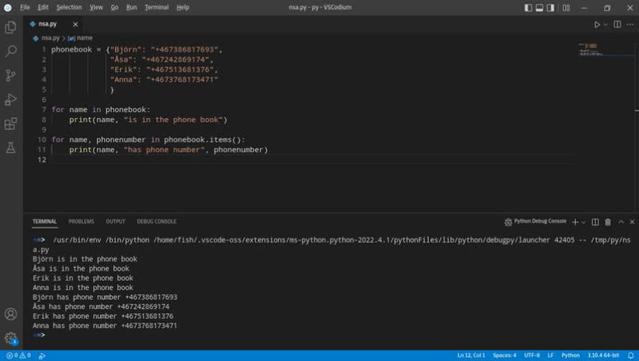Image resolution: width=639 pixels, height=361 pixels.
Task: Open the Manage gear settings icon
Action: pos(11,338)
